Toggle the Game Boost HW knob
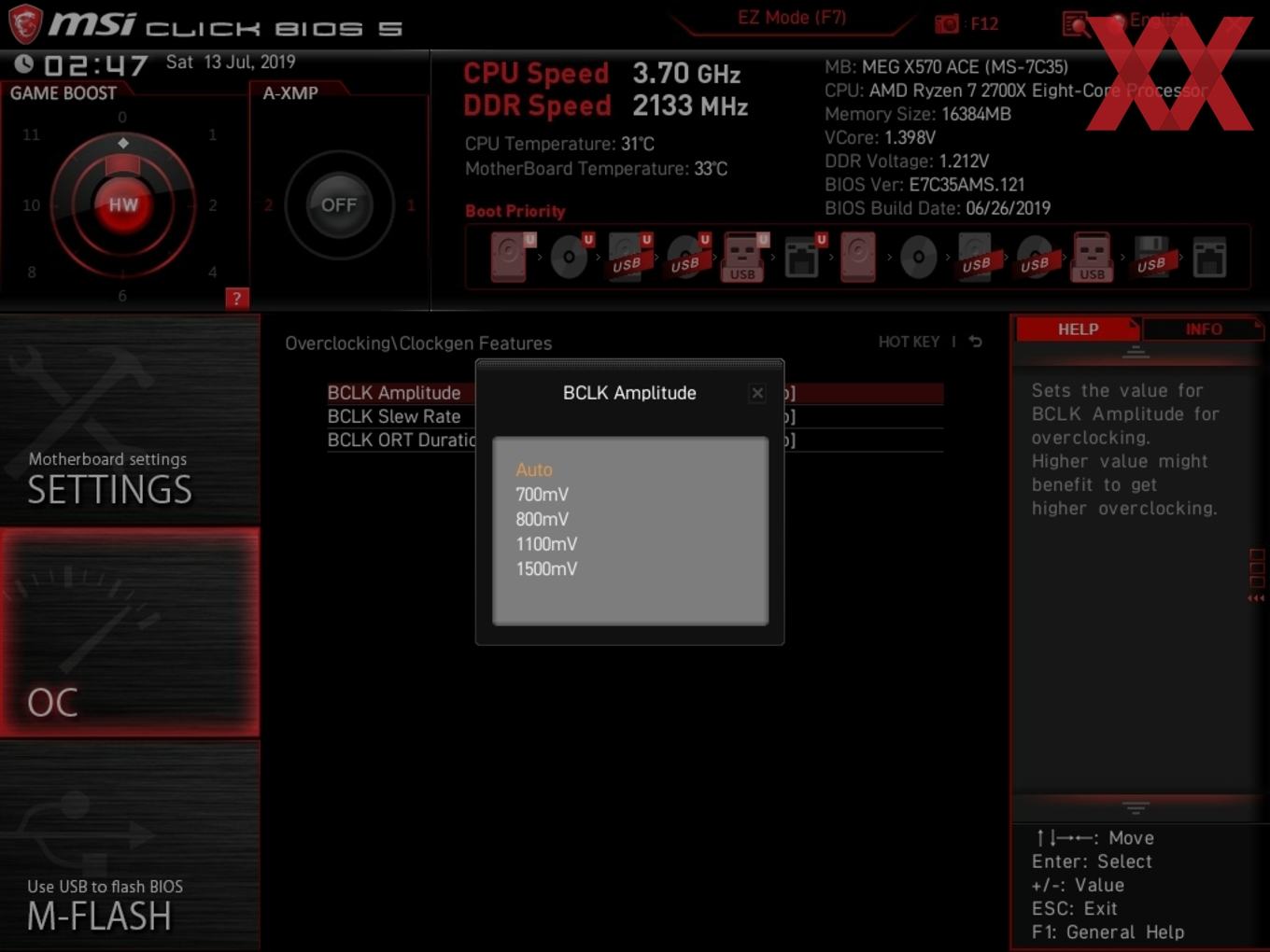 [x=123, y=204]
